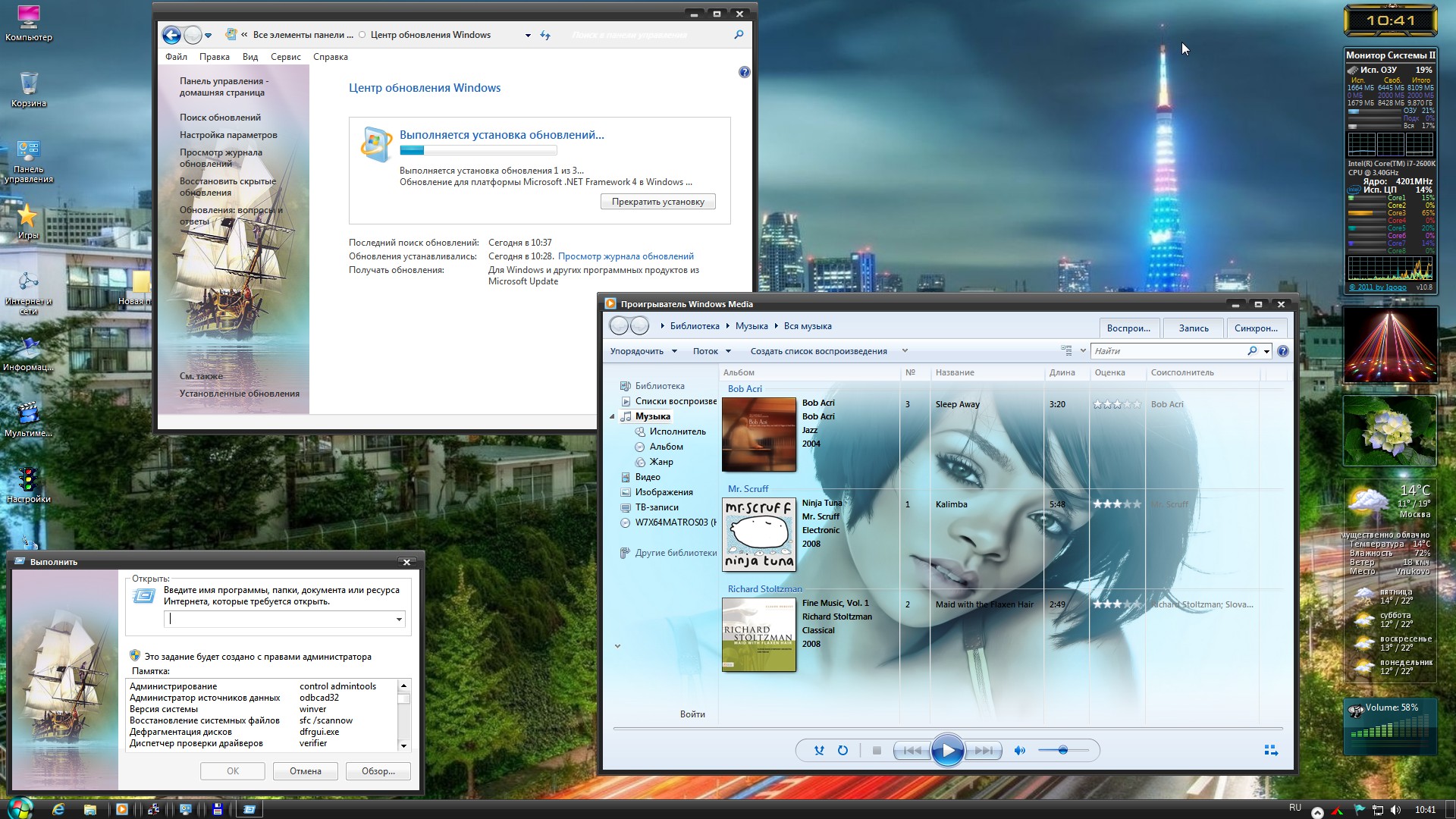Screen dimensions: 1456x819
Task: Go back in the media player library
Action: tap(619, 326)
